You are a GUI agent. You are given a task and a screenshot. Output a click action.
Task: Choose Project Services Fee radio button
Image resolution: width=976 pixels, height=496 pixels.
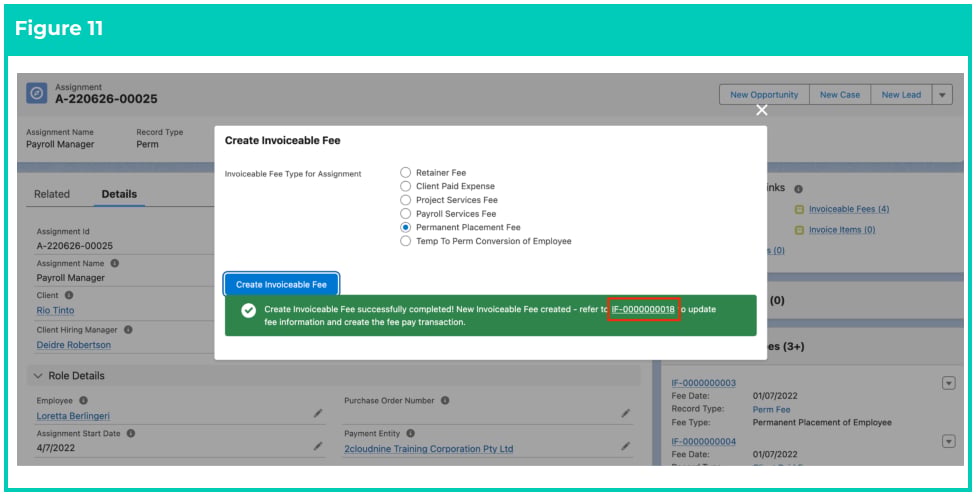tap(405, 200)
